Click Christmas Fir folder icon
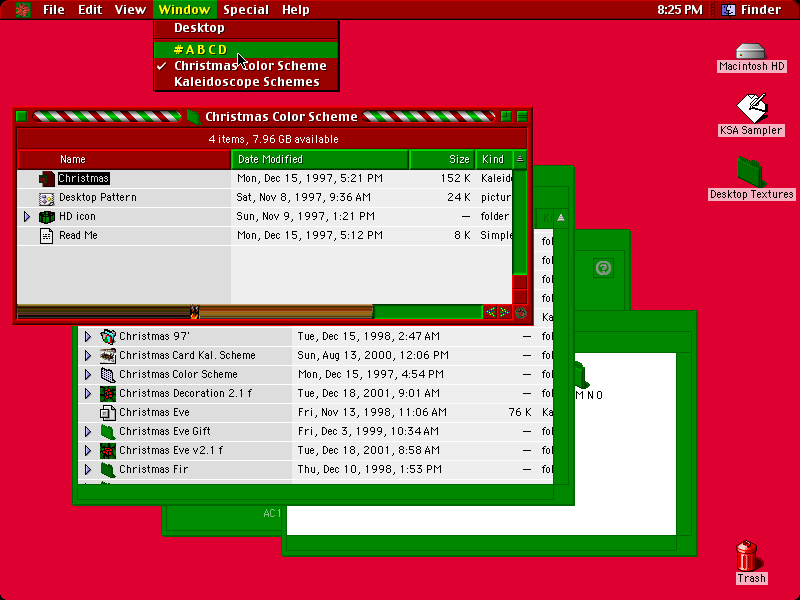The image size is (800, 600). [x=108, y=469]
